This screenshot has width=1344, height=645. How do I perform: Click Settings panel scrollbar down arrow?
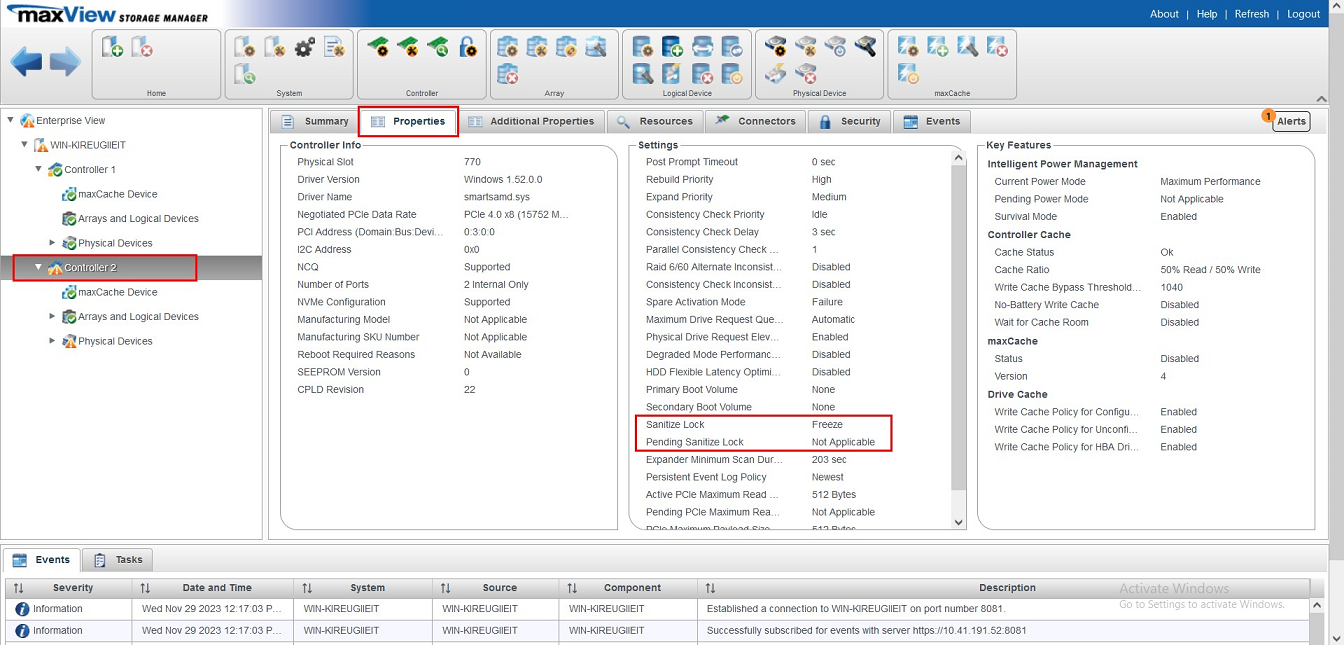(x=958, y=522)
